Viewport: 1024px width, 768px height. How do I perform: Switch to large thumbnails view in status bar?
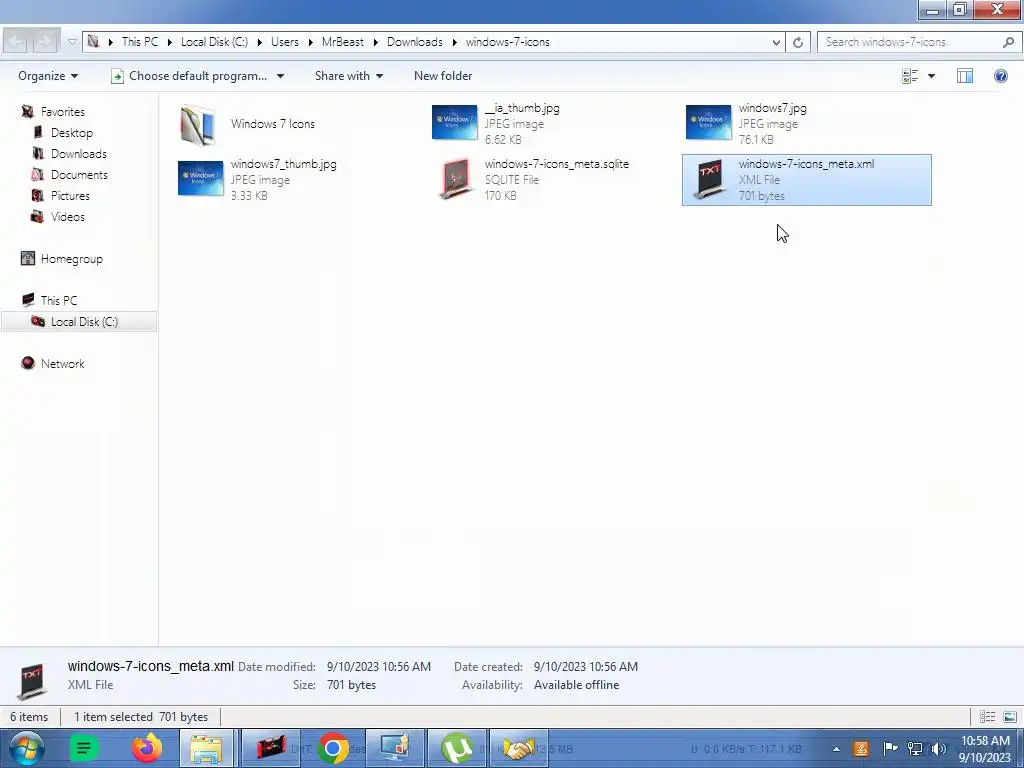pyautogui.click(x=1010, y=717)
